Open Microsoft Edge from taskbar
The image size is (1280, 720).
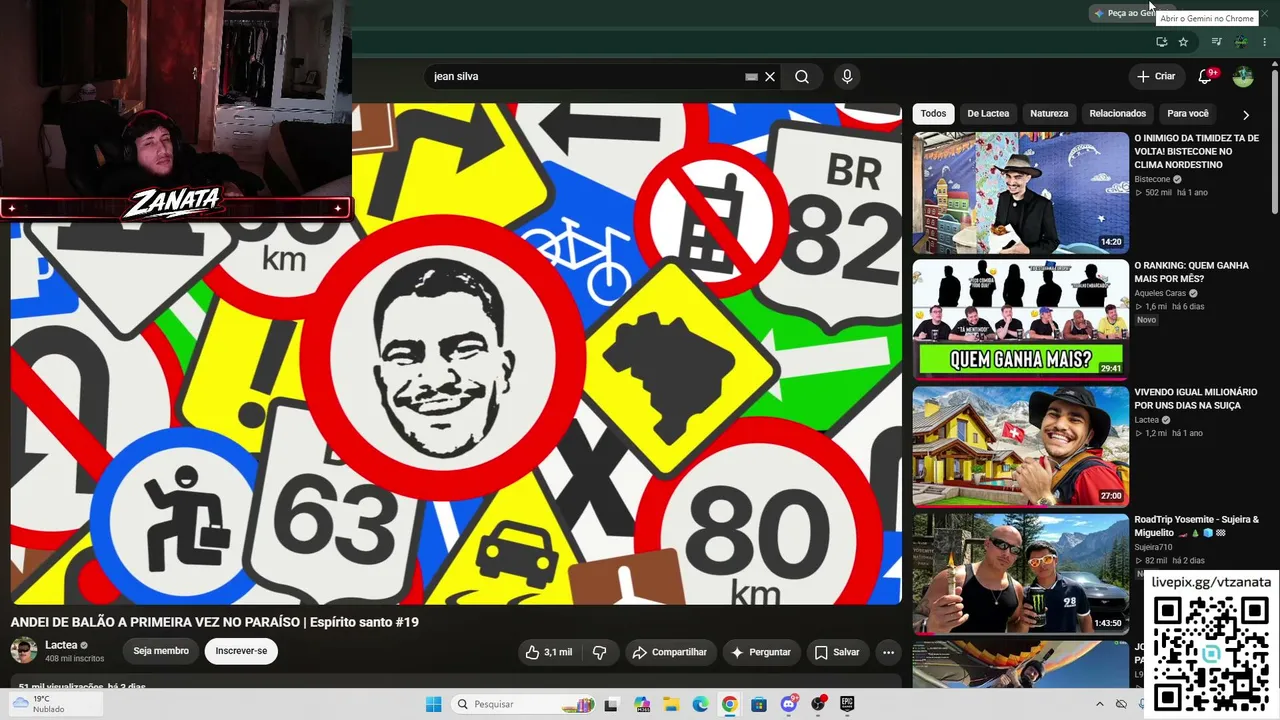click(700, 704)
